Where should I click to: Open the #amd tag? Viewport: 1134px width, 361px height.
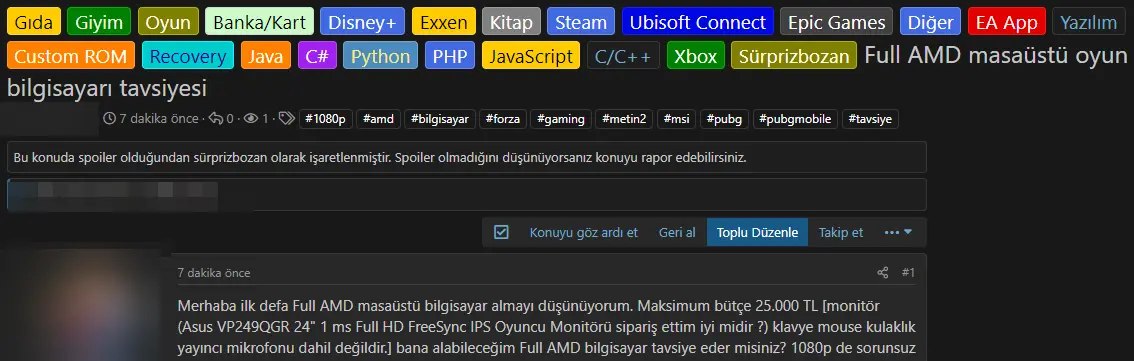pyautogui.click(x=378, y=119)
